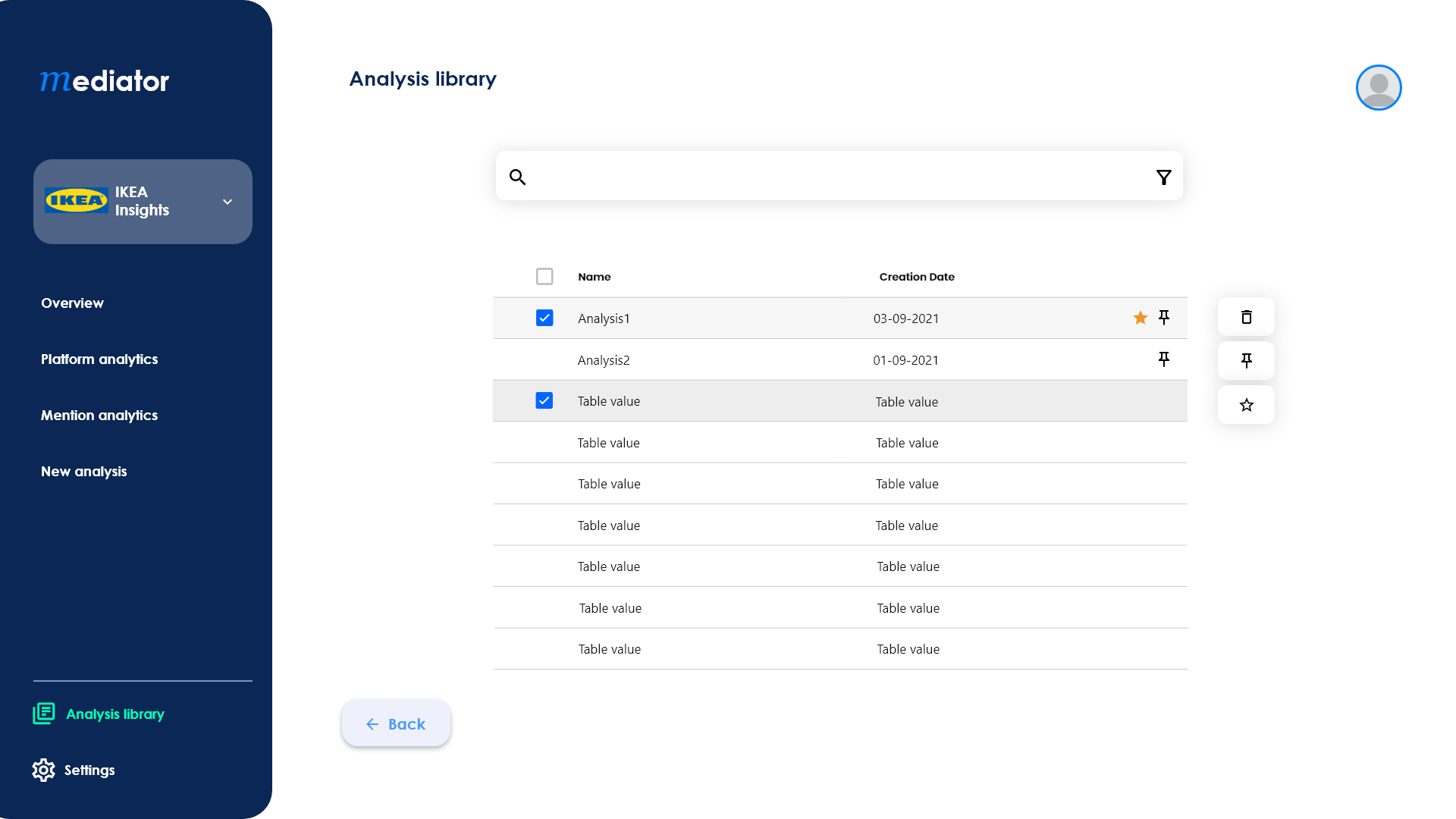The width and height of the screenshot is (1456, 819).
Task: Open Mention analytics in sidebar
Action: tap(99, 415)
